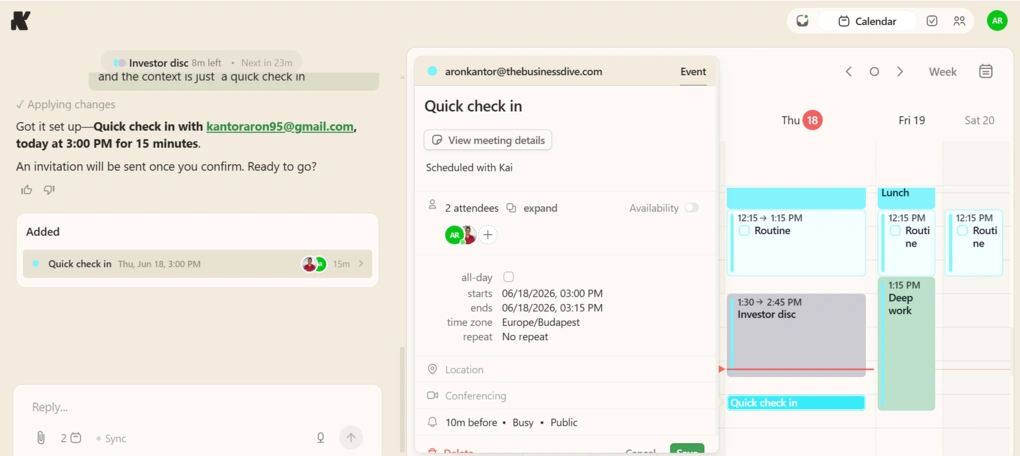The width and height of the screenshot is (1020, 456).
Task: Click View meeting details button
Action: (x=488, y=140)
